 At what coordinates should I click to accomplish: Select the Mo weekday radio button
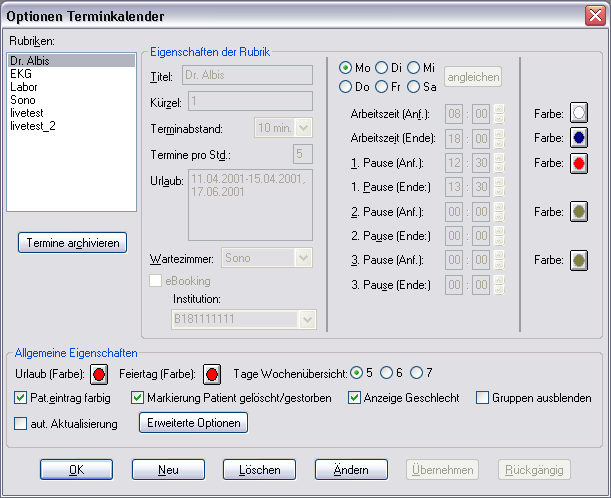point(345,68)
